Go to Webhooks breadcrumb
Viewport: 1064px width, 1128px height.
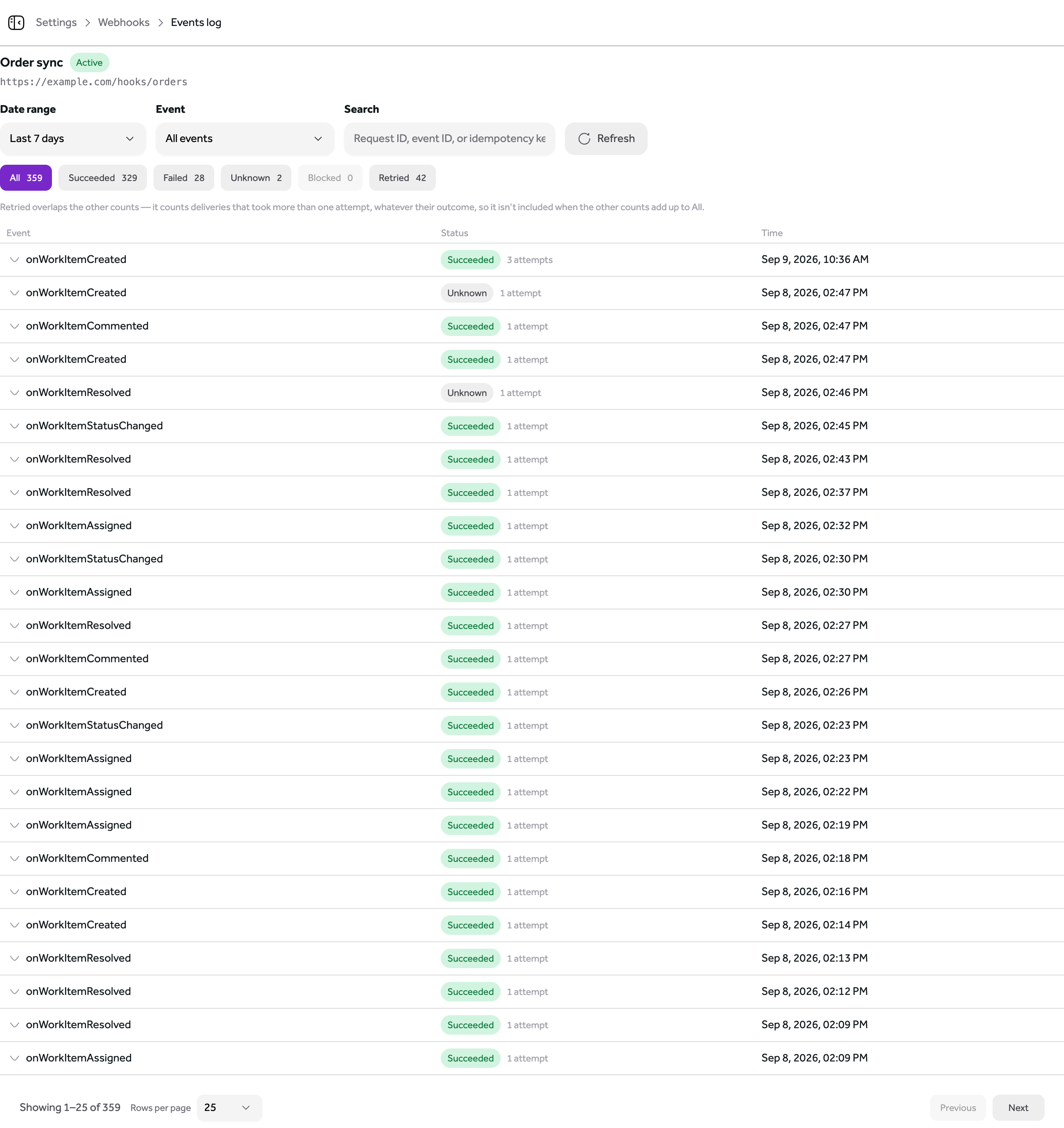point(124,22)
